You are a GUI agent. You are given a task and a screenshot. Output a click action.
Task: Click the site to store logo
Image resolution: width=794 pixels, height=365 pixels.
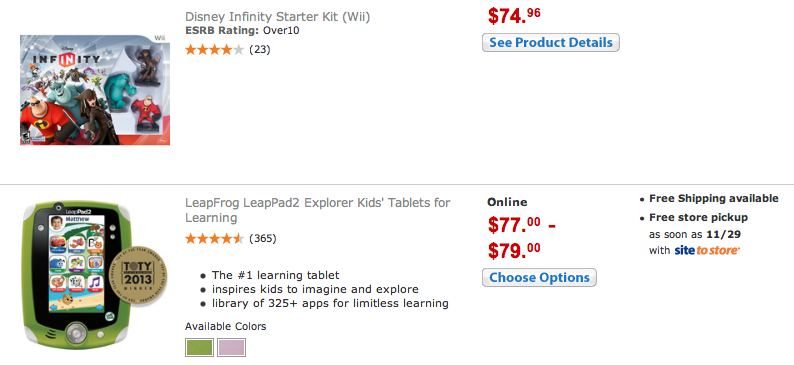707,250
